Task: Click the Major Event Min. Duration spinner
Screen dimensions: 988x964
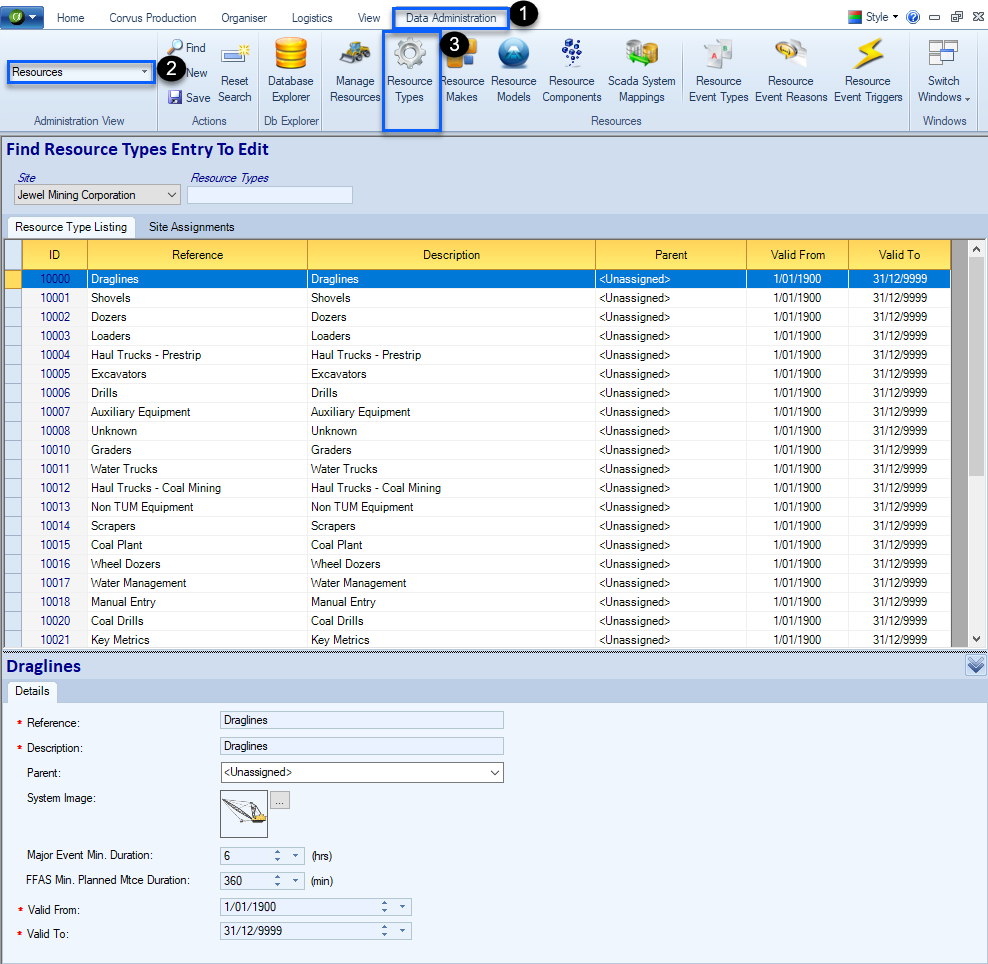Action: (x=277, y=856)
